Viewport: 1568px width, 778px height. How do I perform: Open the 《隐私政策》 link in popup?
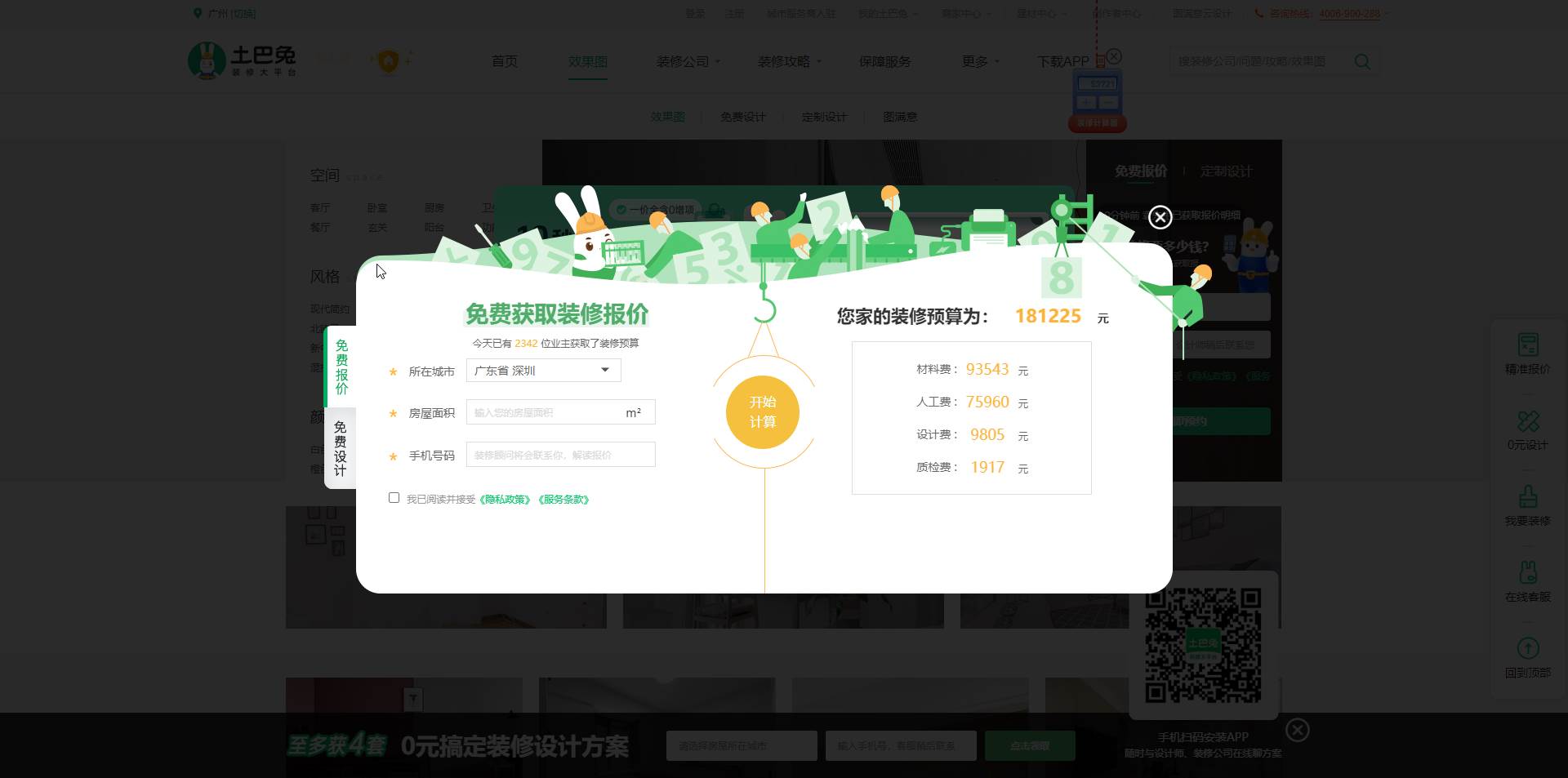point(505,500)
